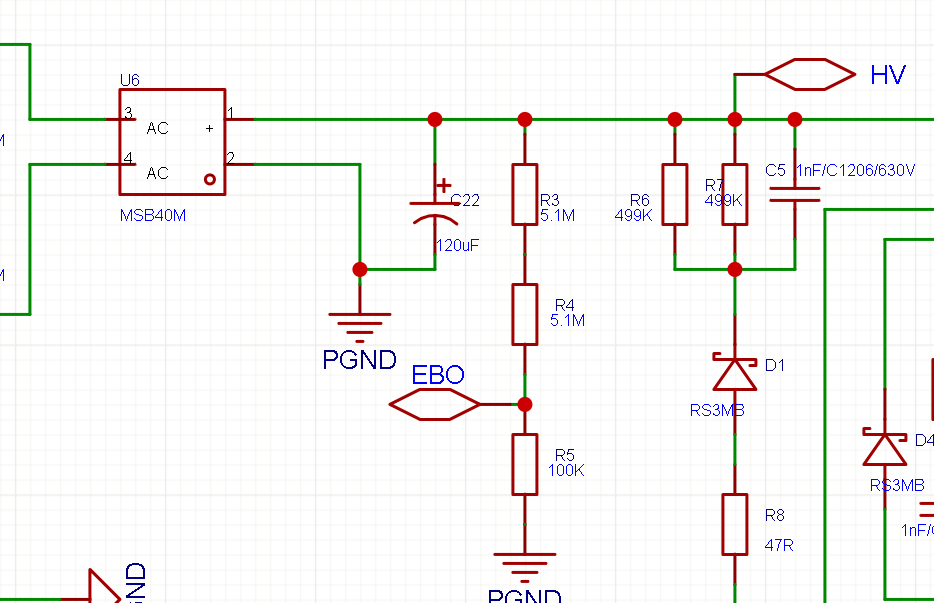Select the D1 diode symbol
This screenshot has width=934, height=603.
click(x=735, y=372)
